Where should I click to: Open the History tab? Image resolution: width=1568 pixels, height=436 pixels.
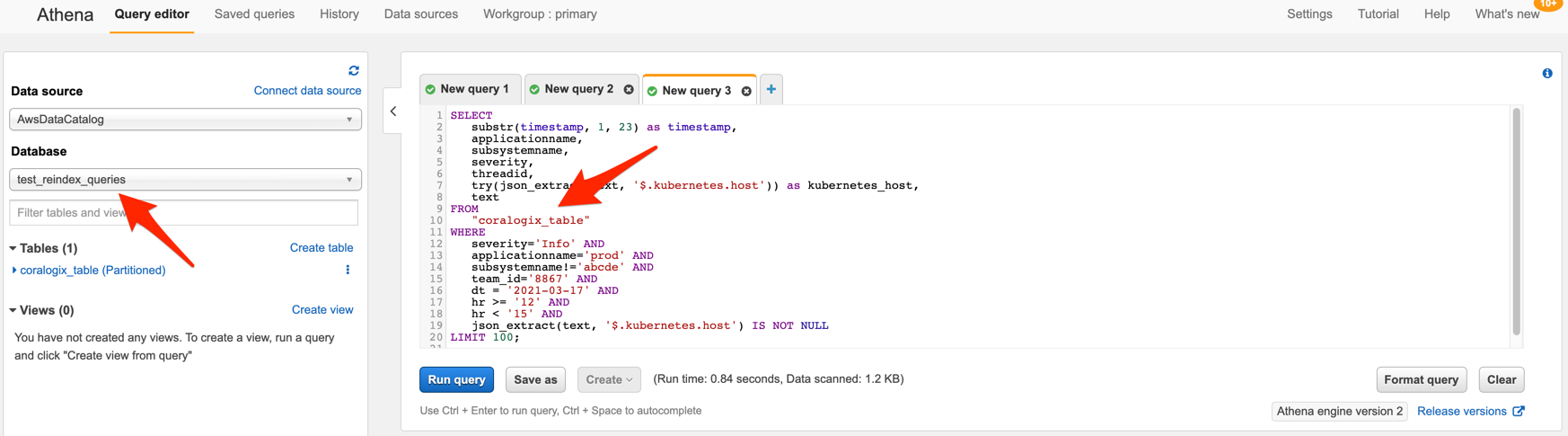(339, 14)
